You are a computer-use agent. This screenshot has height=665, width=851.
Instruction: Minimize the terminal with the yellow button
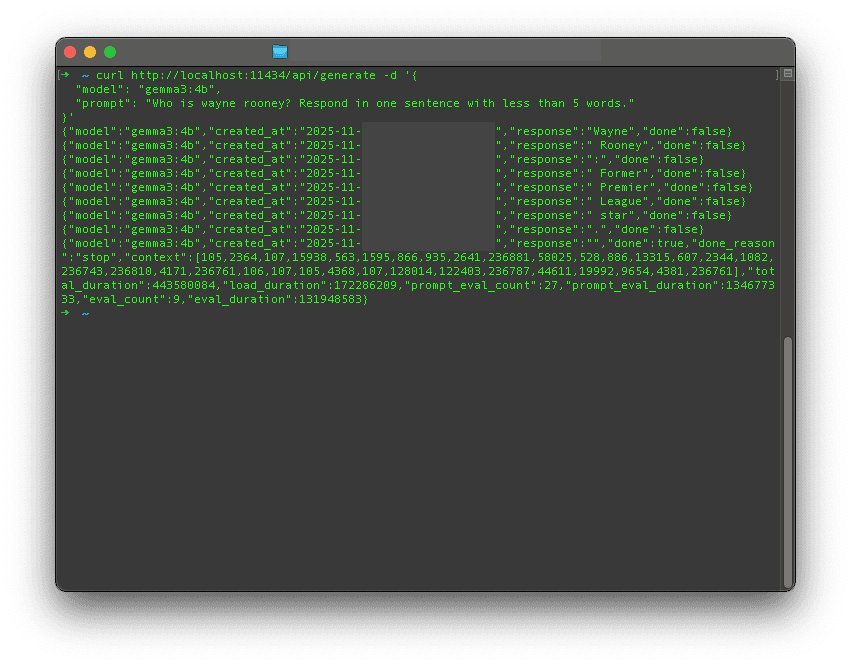point(90,52)
